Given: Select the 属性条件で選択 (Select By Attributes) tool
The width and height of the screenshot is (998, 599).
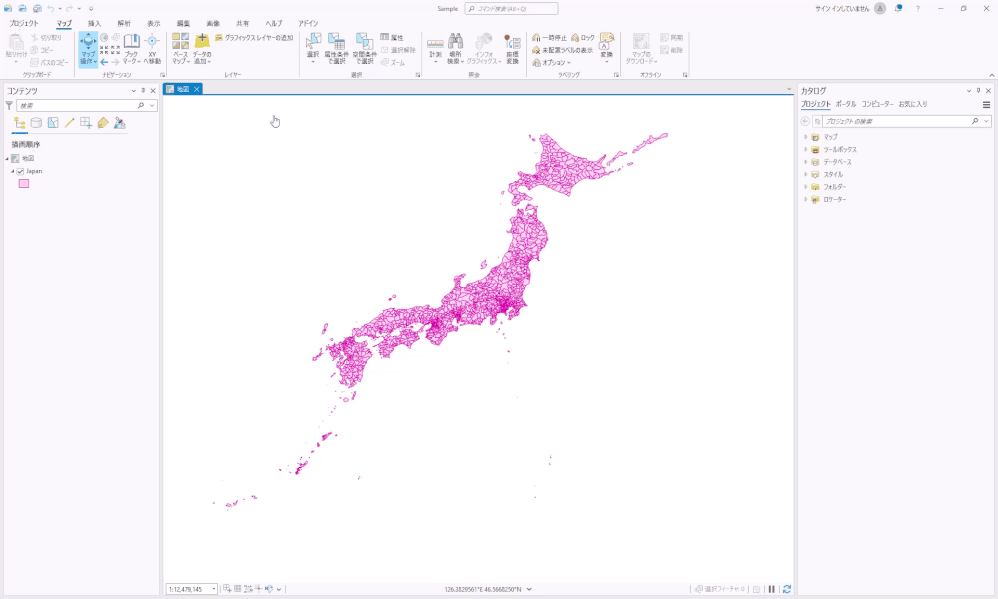Looking at the screenshot, I should pyautogui.click(x=336, y=48).
